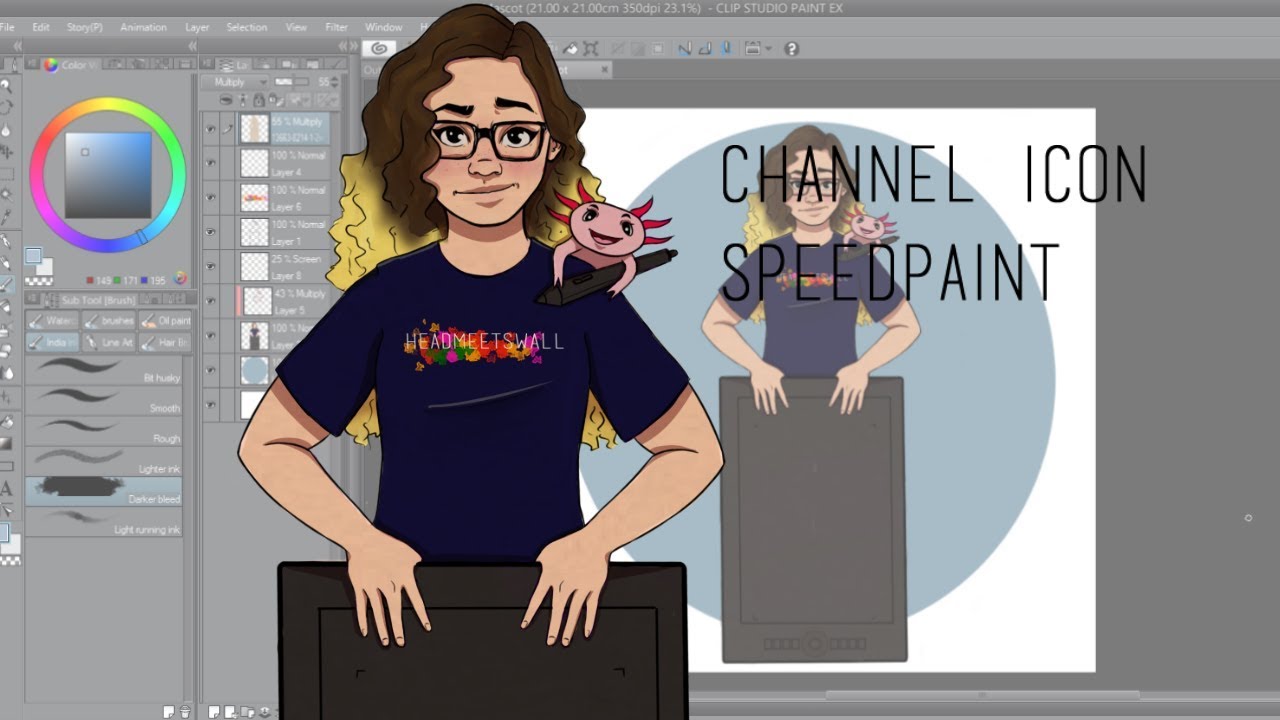Adjust layer opacity stepper at 55
This screenshot has height=720, width=1280.
coord(335,82)
